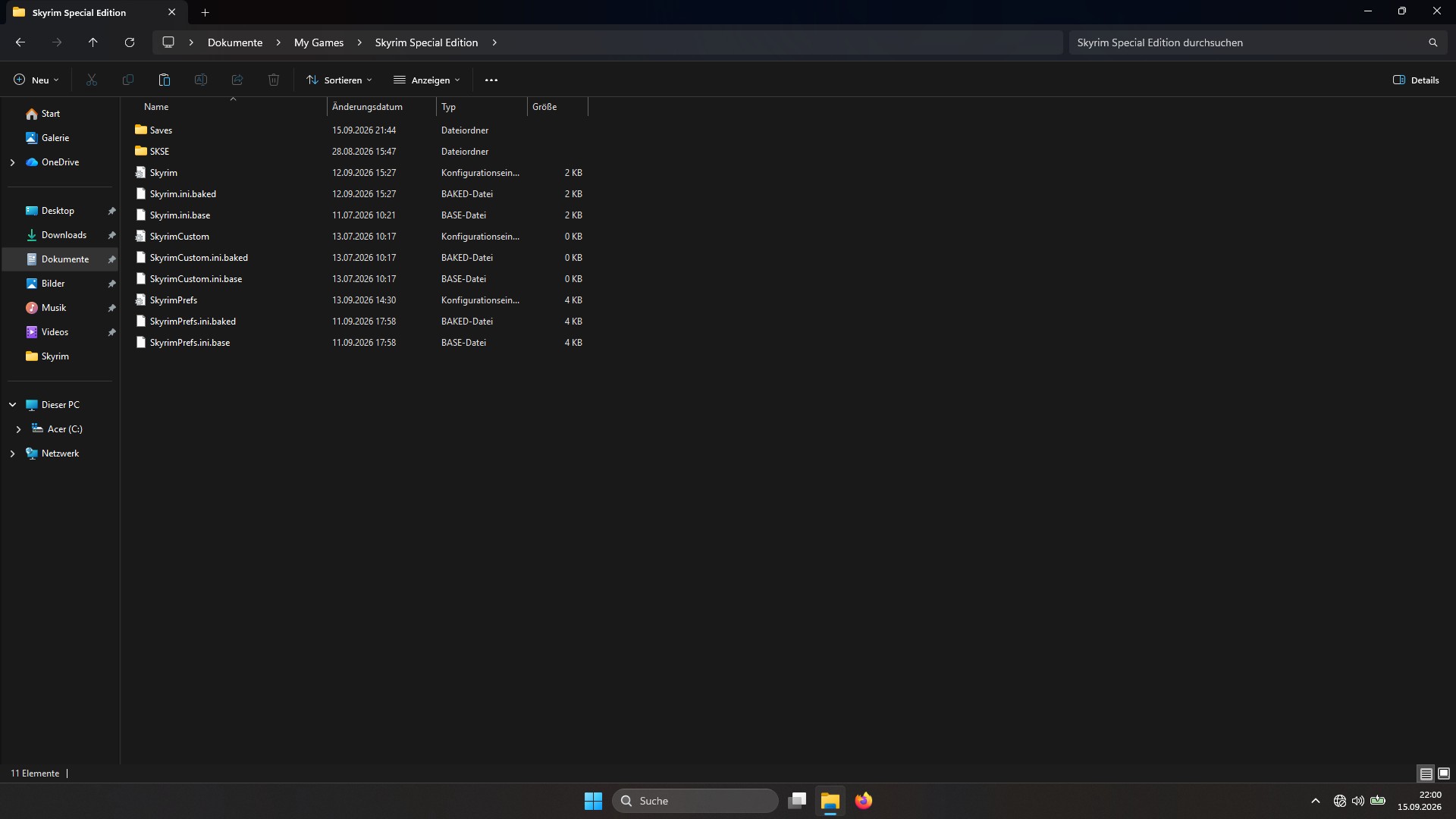The image size is (1456, 819).
Task: Click the Copy icon in toolbar
Action: click(128, 80)
